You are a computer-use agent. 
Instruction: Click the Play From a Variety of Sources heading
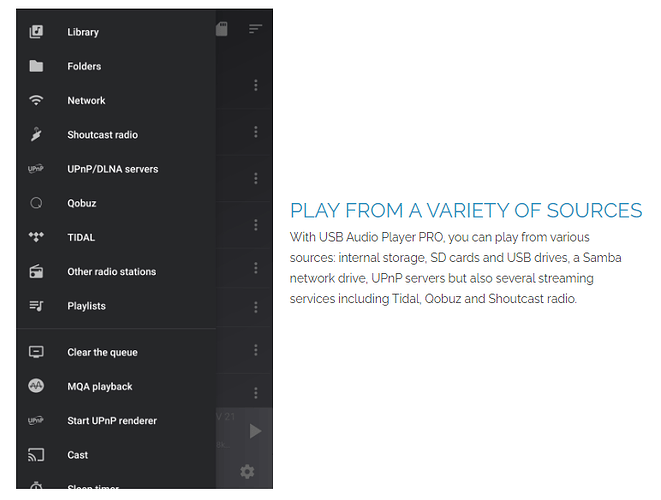tap(466, 210)
